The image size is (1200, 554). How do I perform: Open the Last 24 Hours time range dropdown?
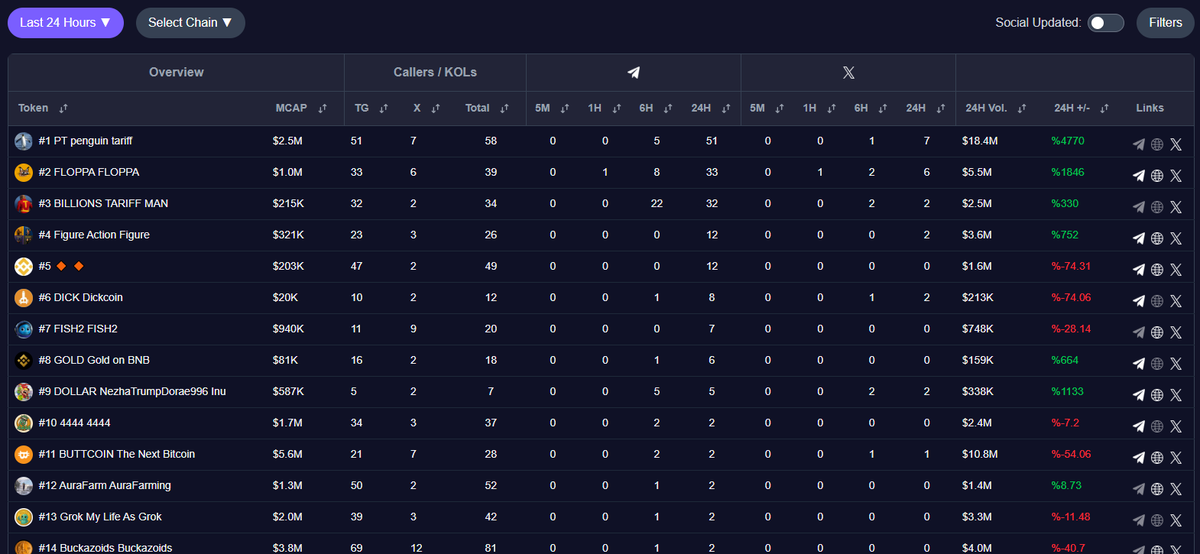click(x=66, y=22)
